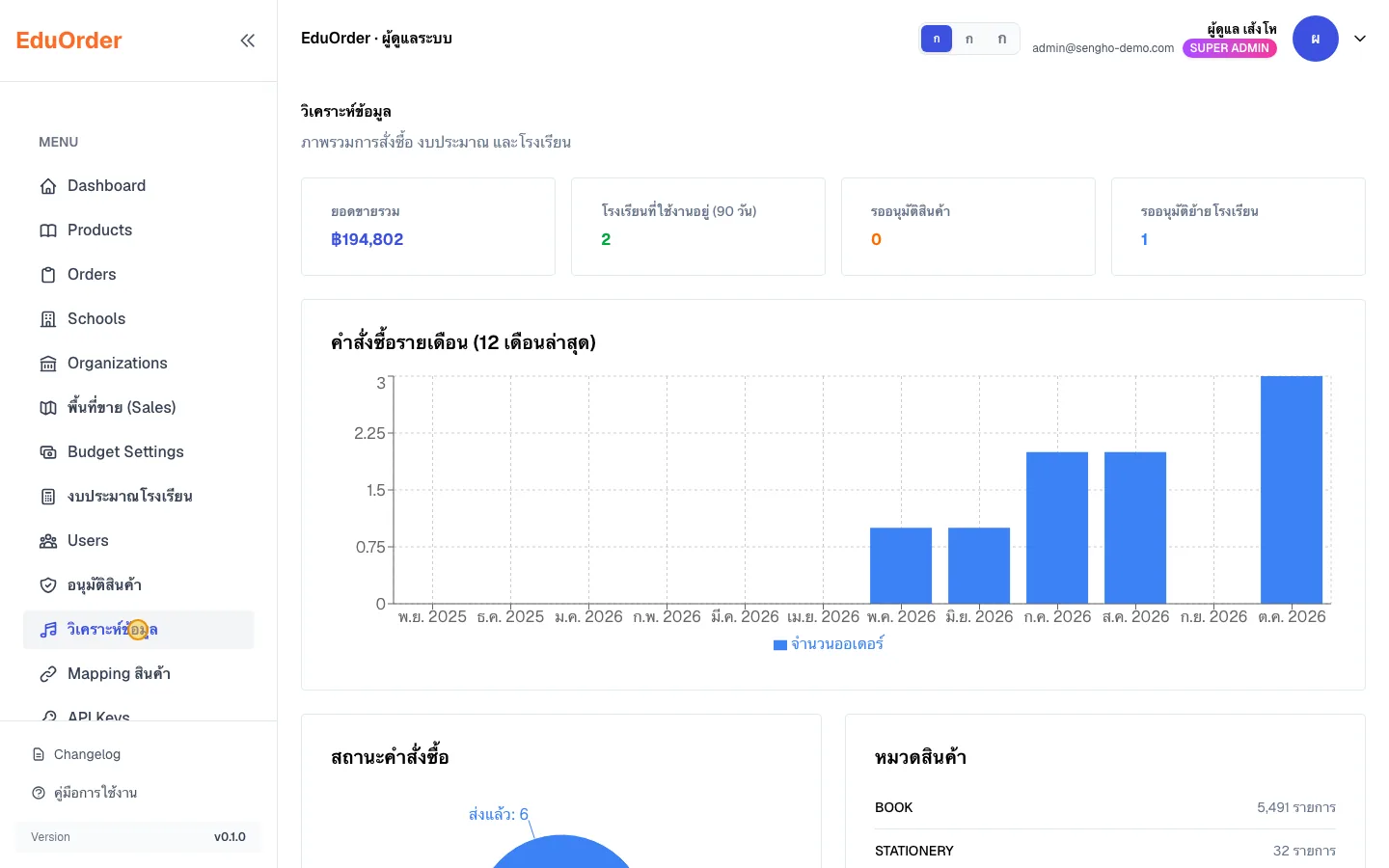Viewport: 1389px width, 868px height.
Task: Click the รออนุมัติย้ายโรงเรียน card
Action: (x=1239, y=227)
